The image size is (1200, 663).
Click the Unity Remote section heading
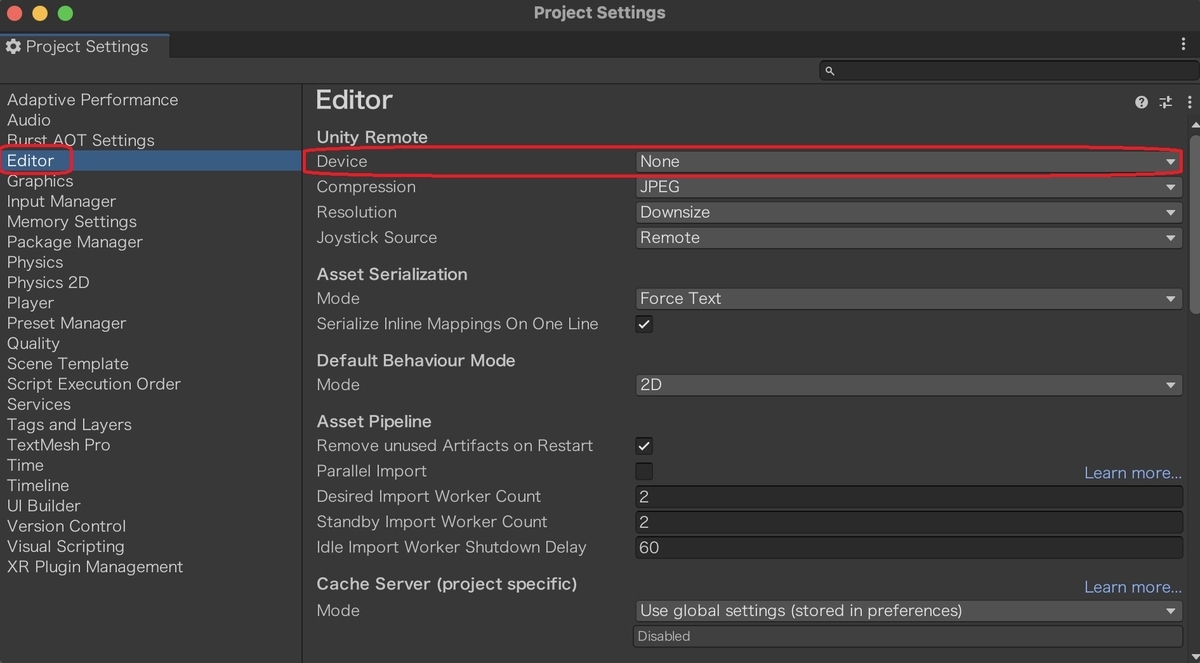372,137
